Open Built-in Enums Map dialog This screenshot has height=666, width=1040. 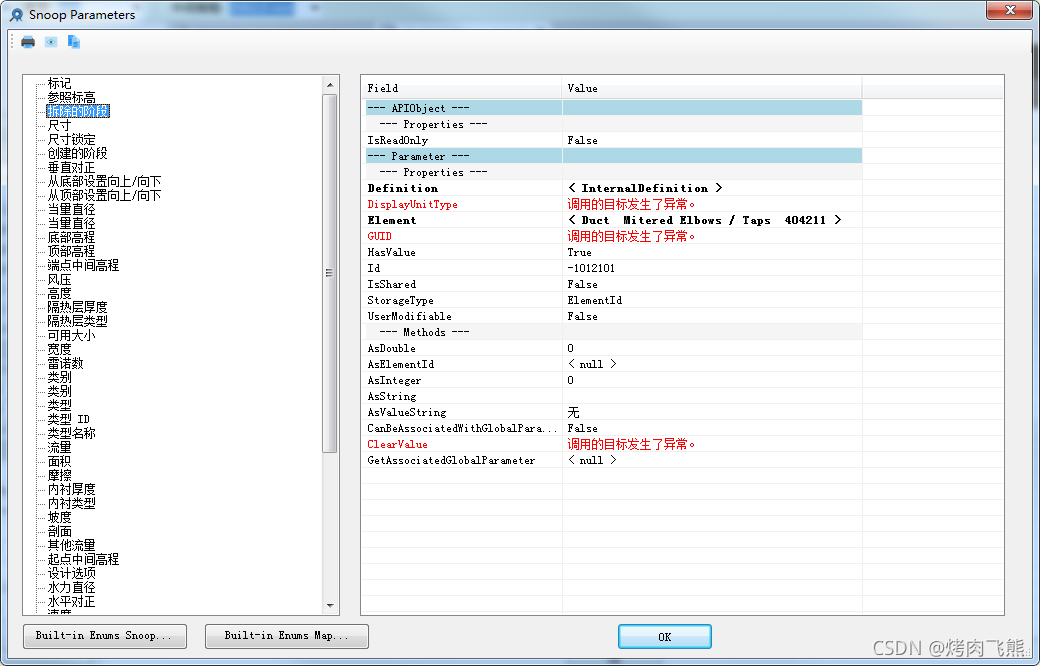287,636
